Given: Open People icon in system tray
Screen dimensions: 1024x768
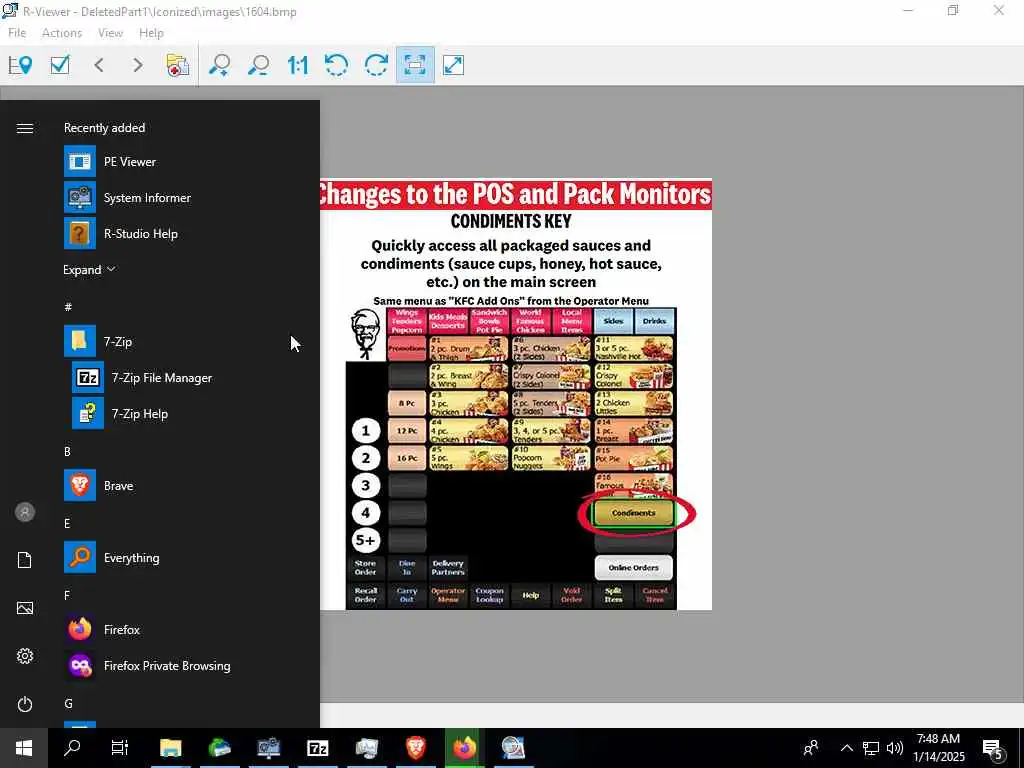Looking at the screenshot, I should tap(811, 748).
